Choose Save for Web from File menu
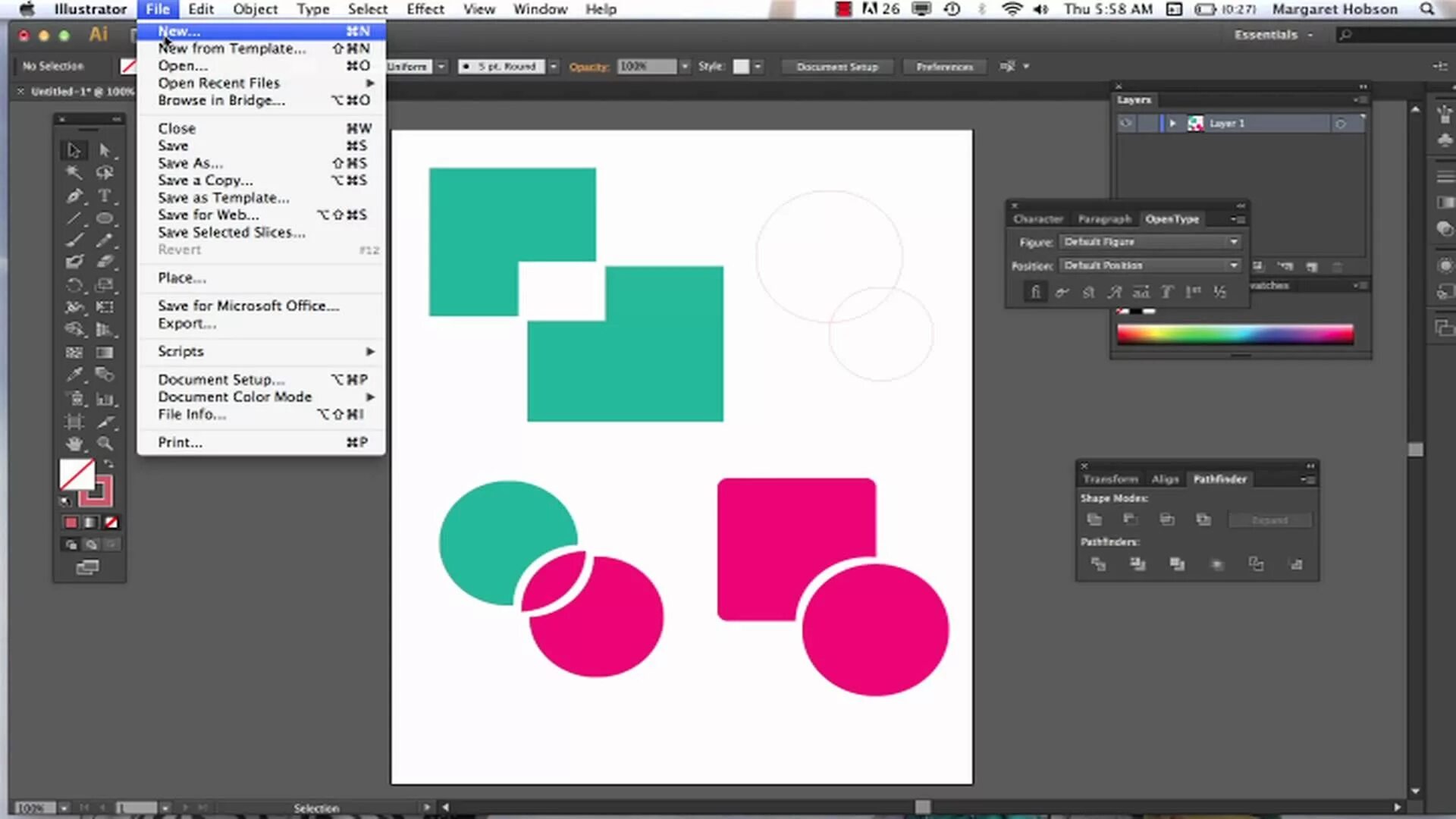This screenshot has width=1456, height=819. tap(208, 215)
